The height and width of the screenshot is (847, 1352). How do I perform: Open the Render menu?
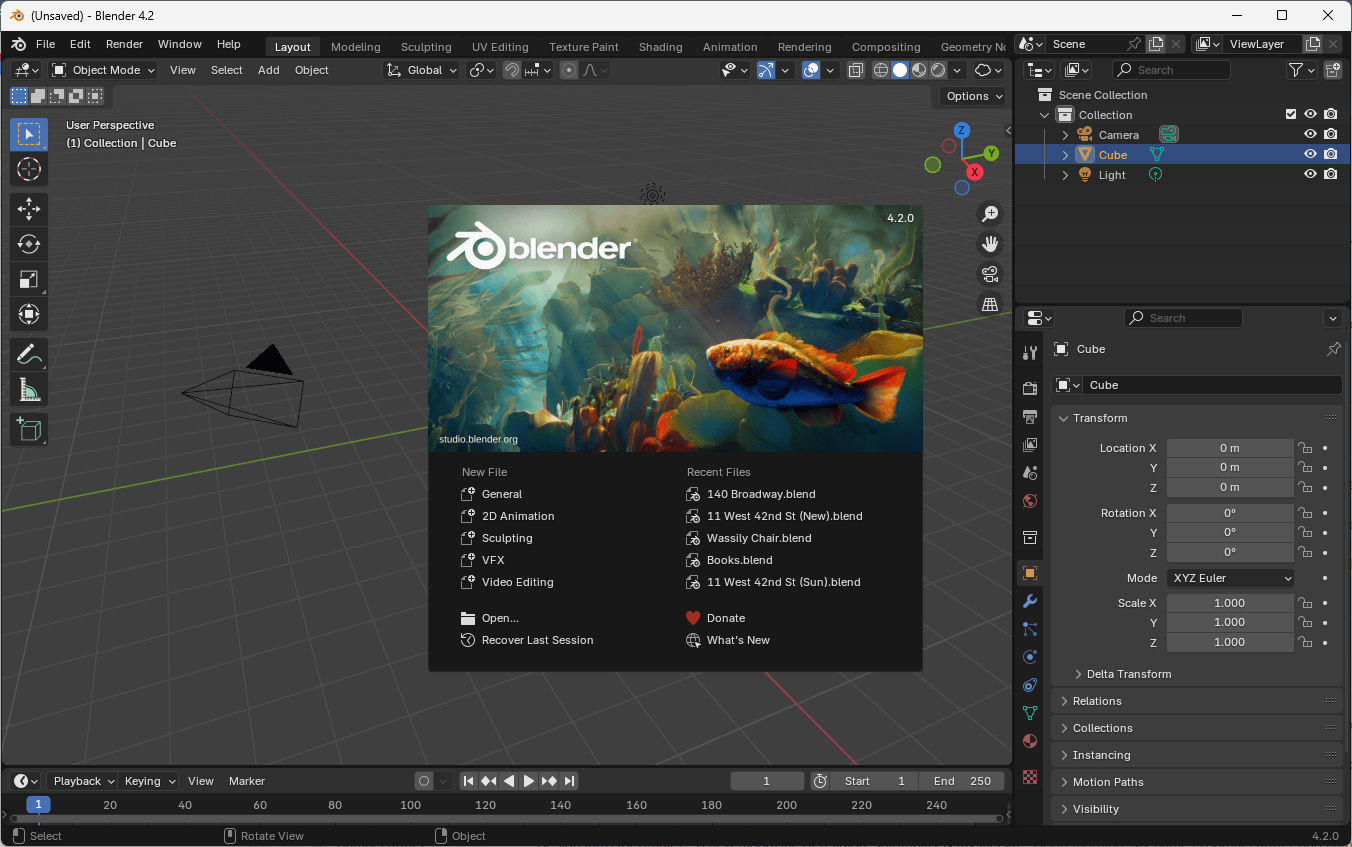pyautogui.click(x=125, y=44)
